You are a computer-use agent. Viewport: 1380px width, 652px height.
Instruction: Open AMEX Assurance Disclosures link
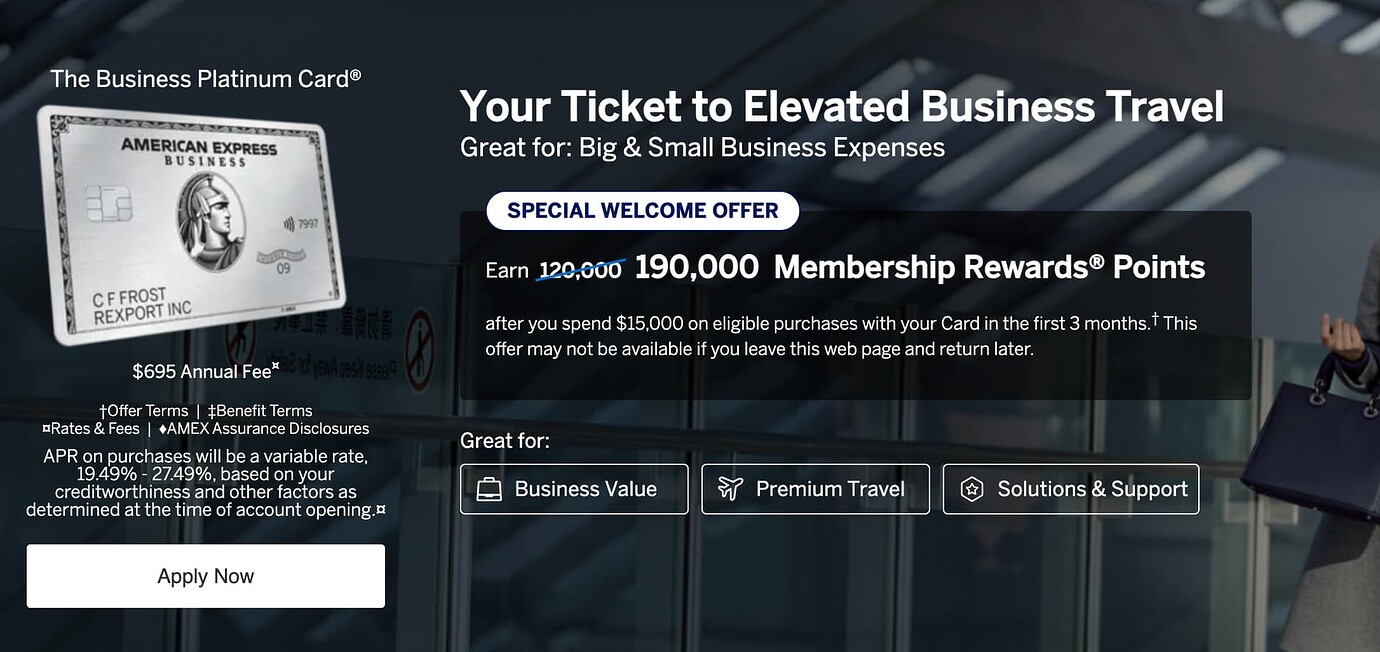click(264, 429)
